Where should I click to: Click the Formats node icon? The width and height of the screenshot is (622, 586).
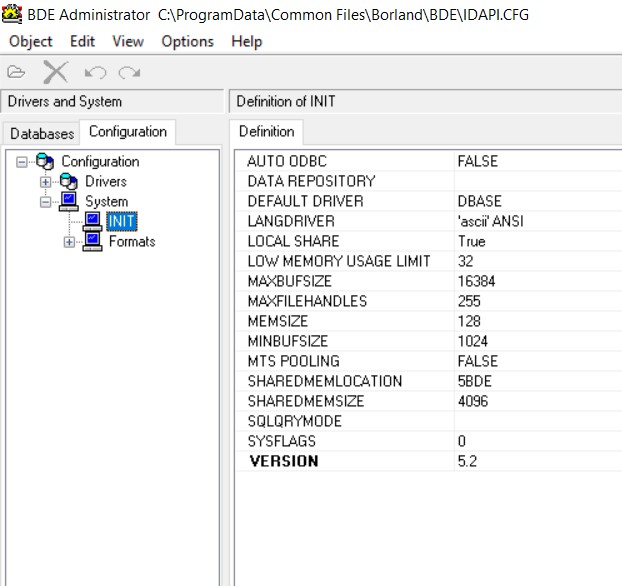pos(93,241)
